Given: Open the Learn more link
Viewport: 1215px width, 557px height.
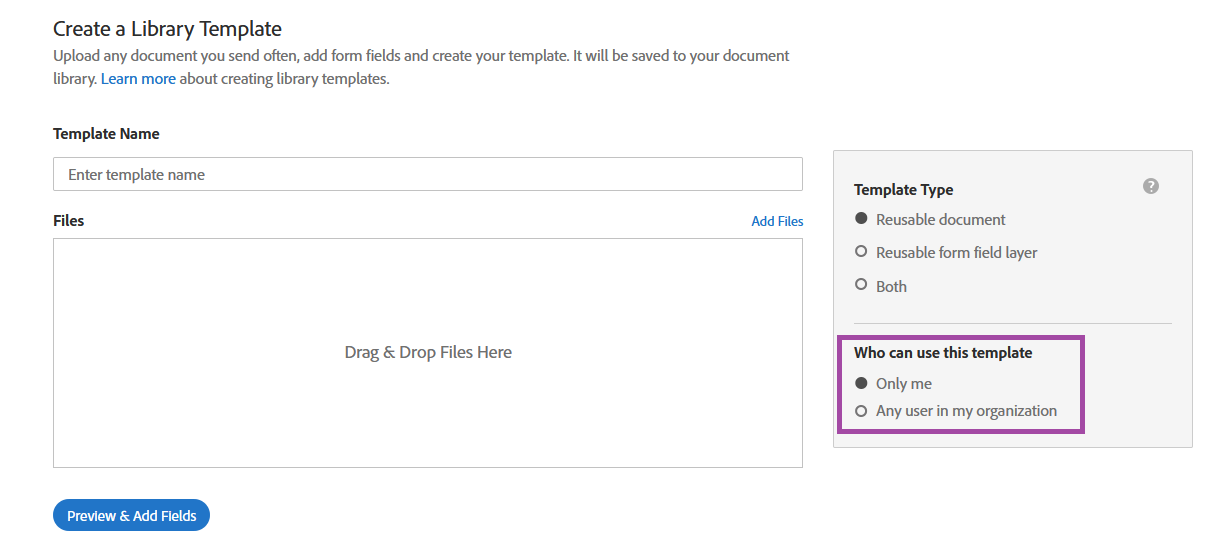Looking at the screenshot, I should [x=138, y=78].
